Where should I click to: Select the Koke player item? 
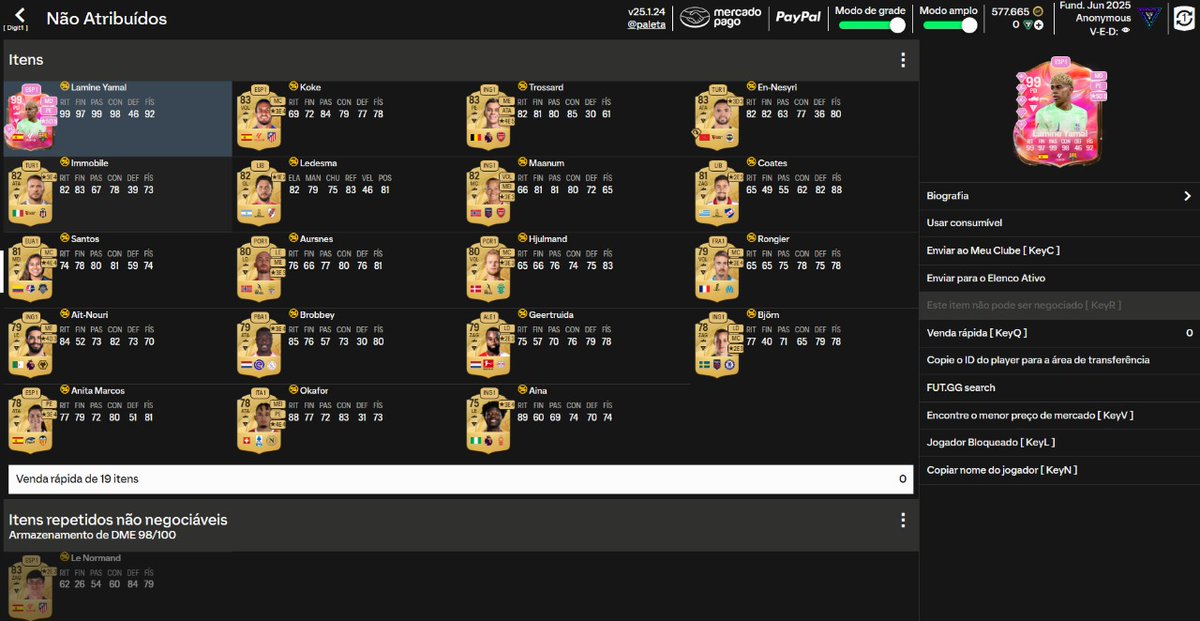[347, 119]
